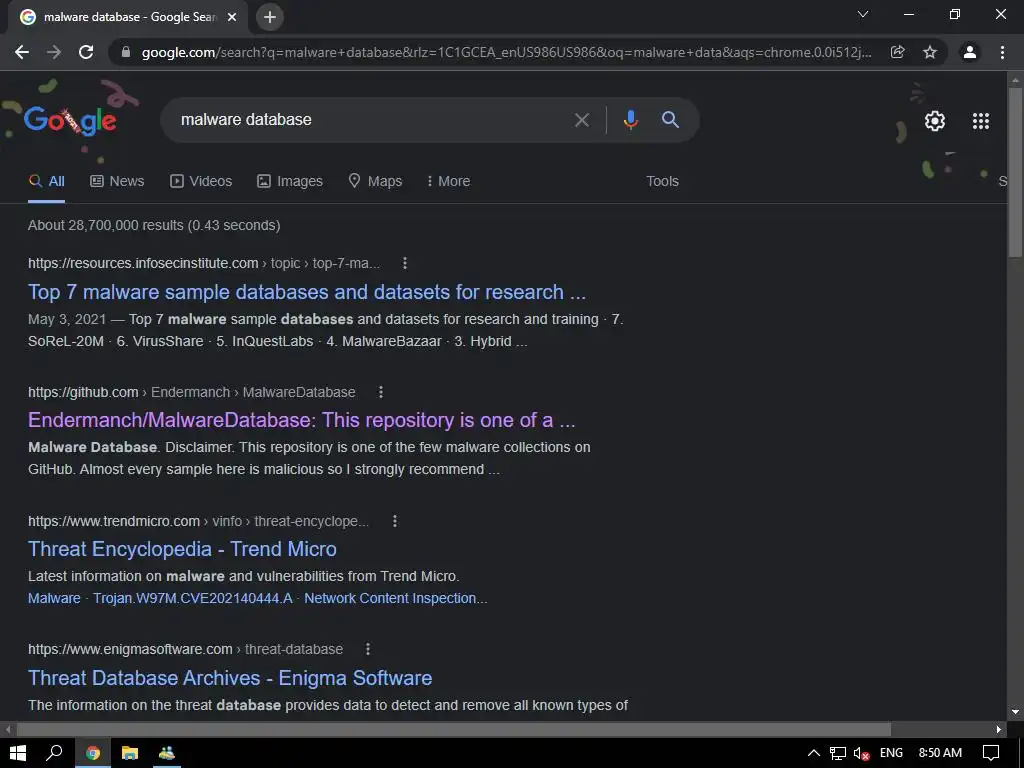Click vertical scrollbar thumb
Screen dimensions: 1024x768
tap(1015, 173)
